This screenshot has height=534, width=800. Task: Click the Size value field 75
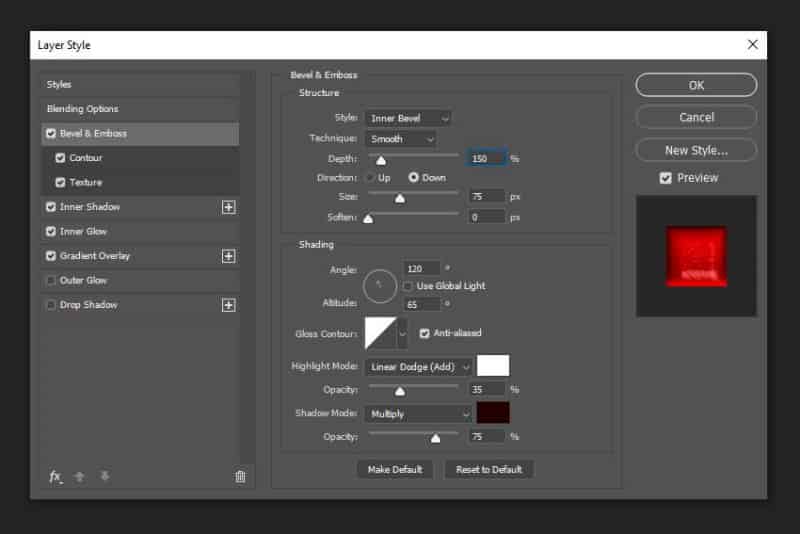486,196
